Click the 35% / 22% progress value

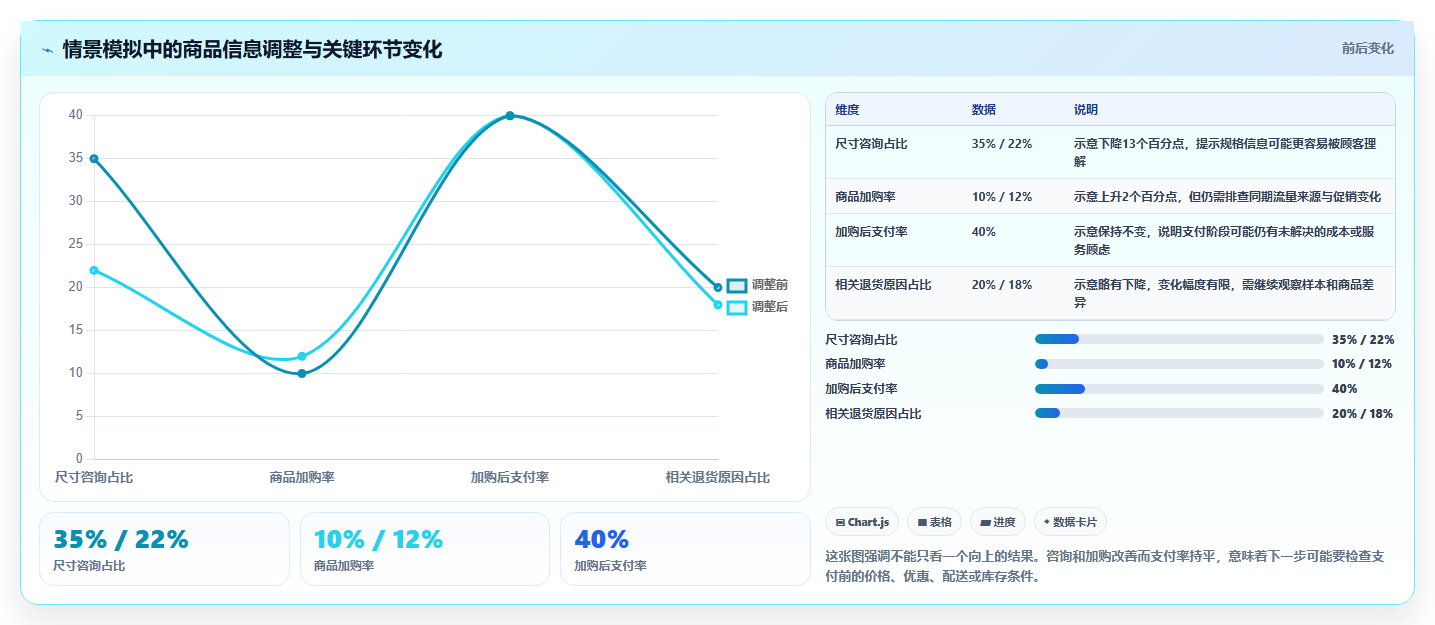pos(1363,340)
